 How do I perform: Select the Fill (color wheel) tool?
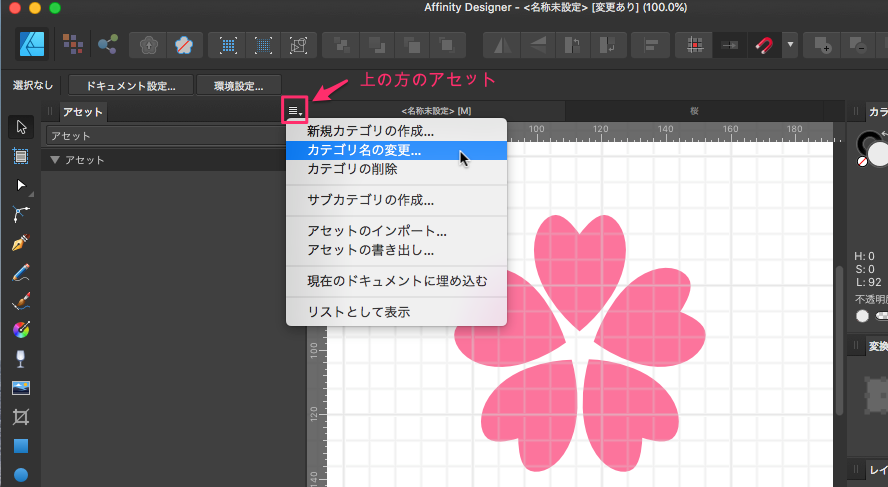click(21, 329)
